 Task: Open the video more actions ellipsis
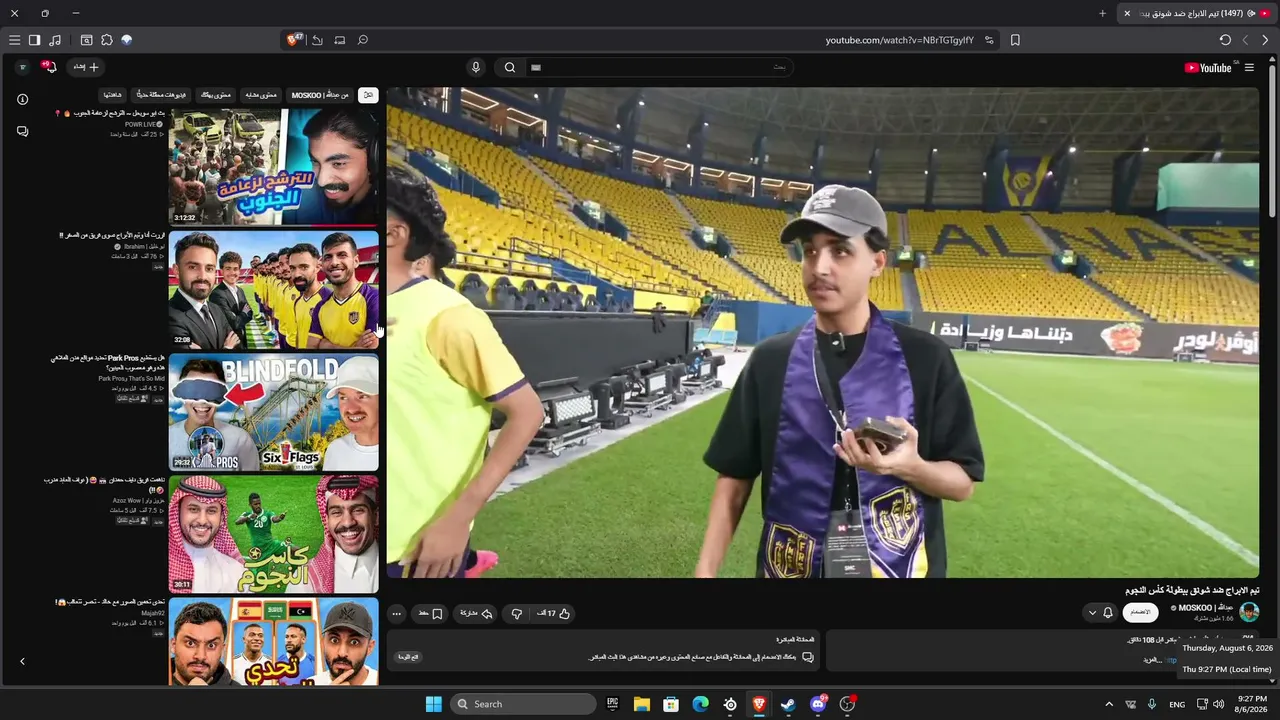pyautogui.click(x=397, y=613)
